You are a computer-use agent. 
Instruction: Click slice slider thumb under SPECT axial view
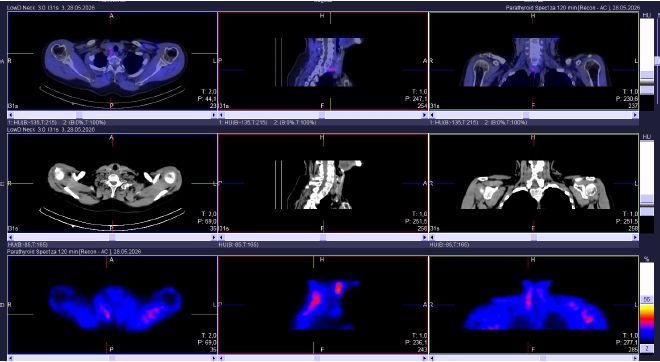click(x=112, y=358)
